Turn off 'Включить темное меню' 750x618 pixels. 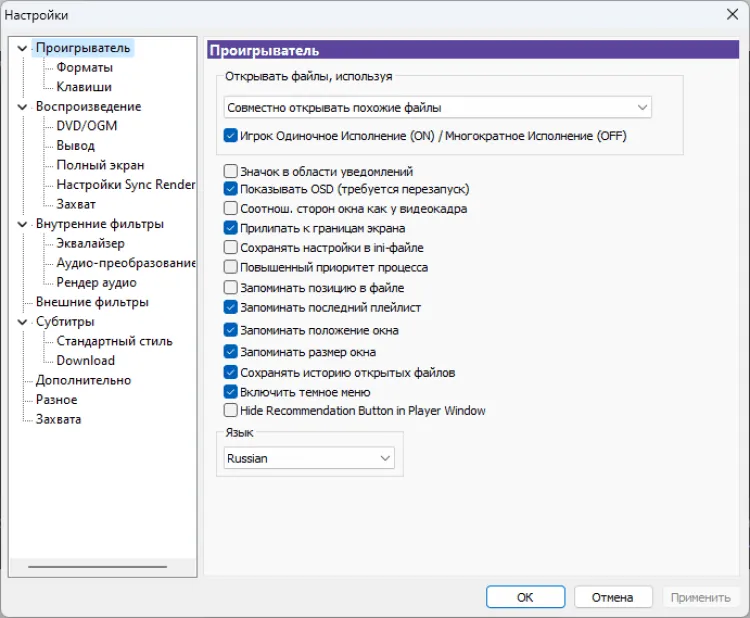(231, 392)
